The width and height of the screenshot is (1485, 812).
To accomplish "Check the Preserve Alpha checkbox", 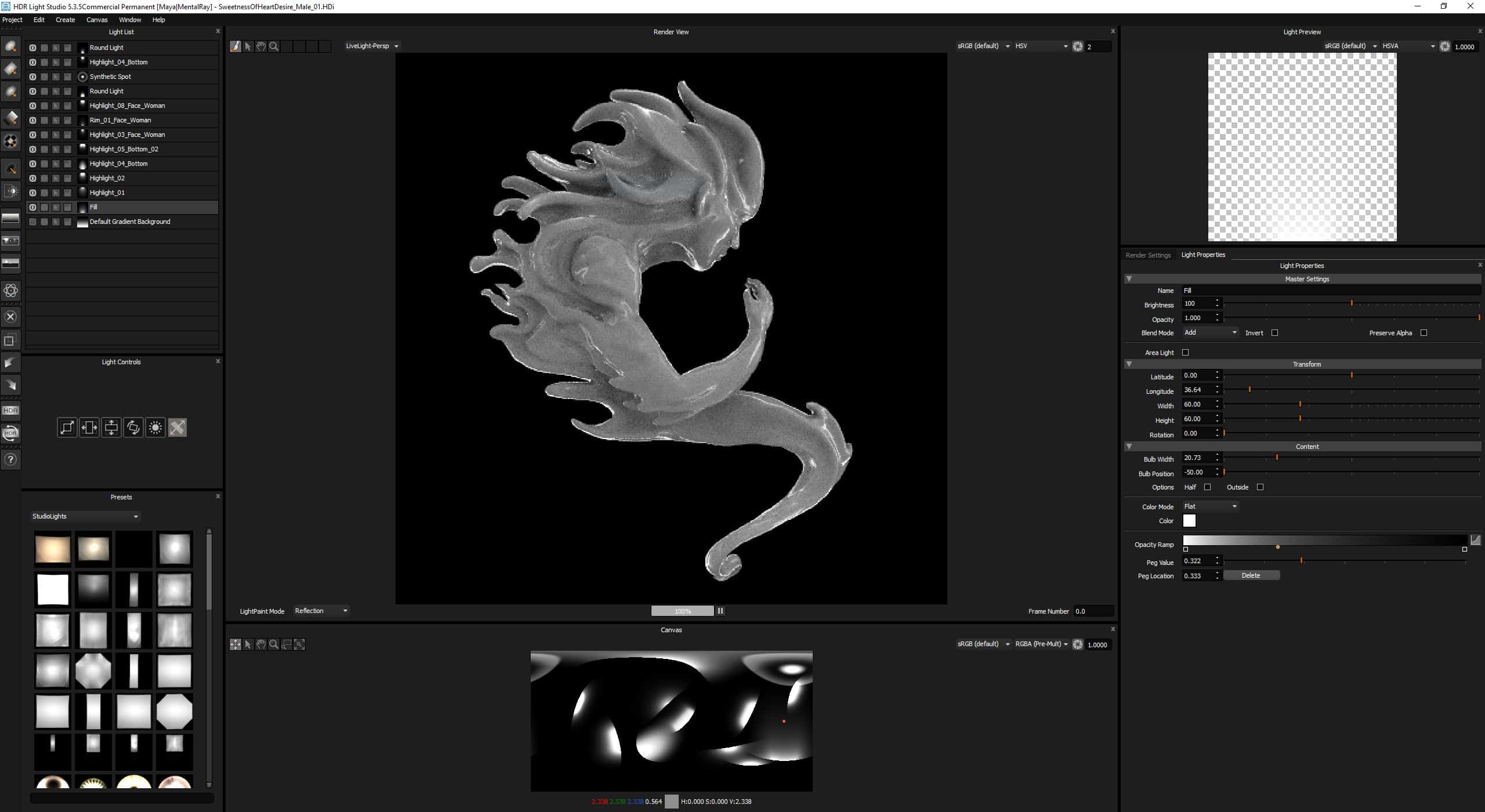I will [x=1424, y=333].
